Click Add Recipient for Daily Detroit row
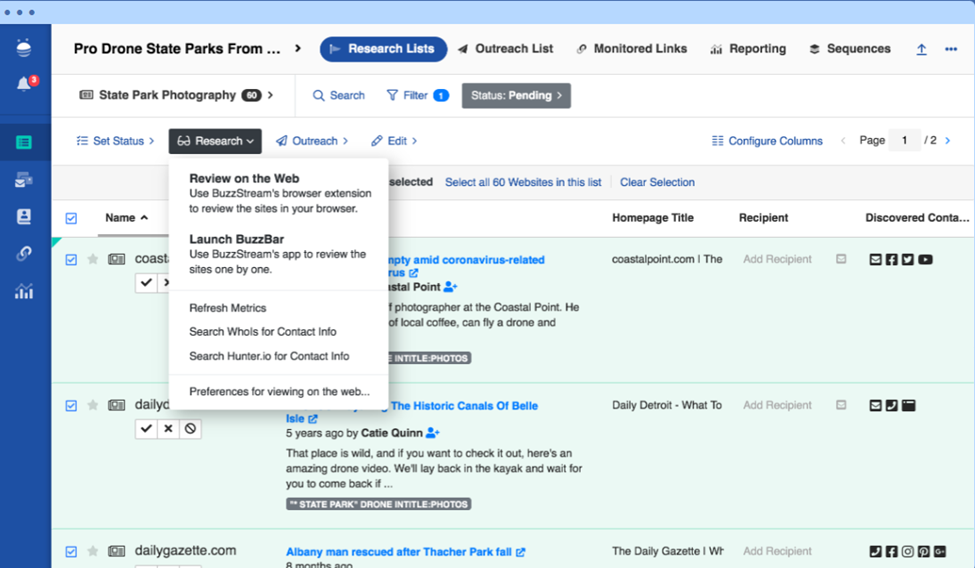The height and width of the screenshot is (568, 975). [x=777, y=405]
